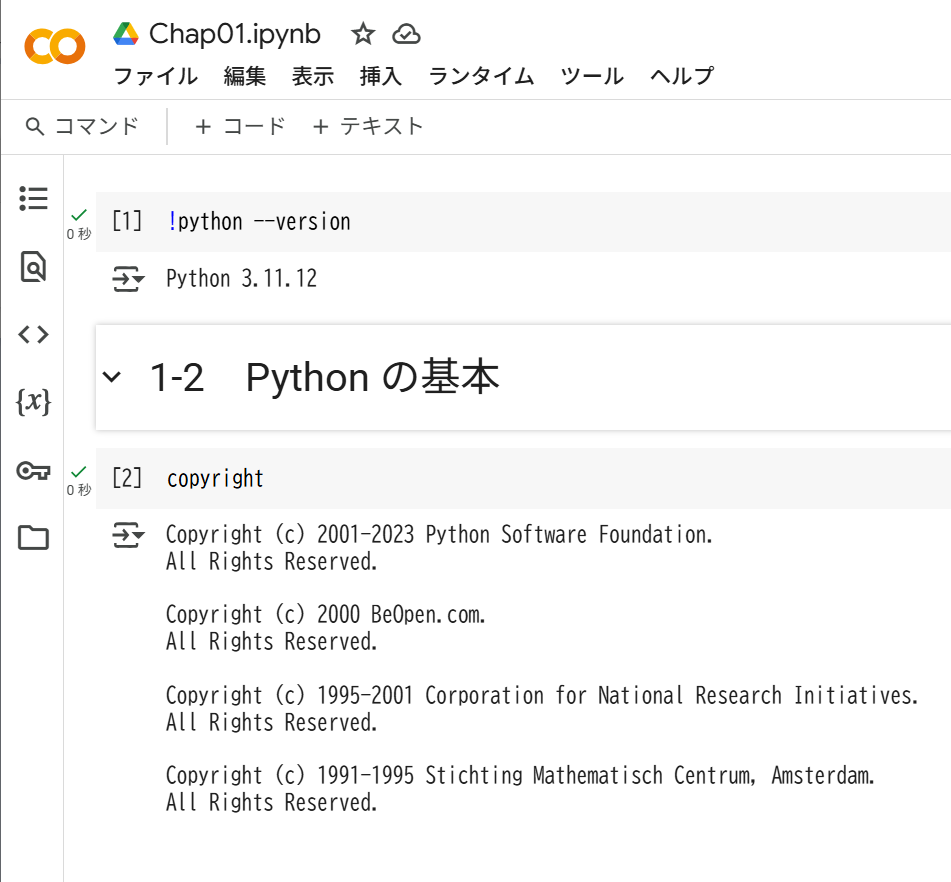This screenshot has width=951, height=882.
Task: Collapse the 1-2 Python の基本 section
Action: pyautogui.click(x=113, y=377)
